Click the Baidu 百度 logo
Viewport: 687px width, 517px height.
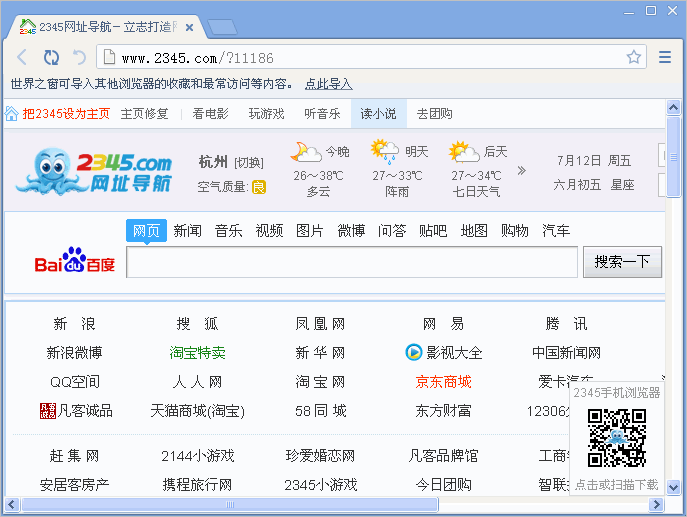coord(75,260)
